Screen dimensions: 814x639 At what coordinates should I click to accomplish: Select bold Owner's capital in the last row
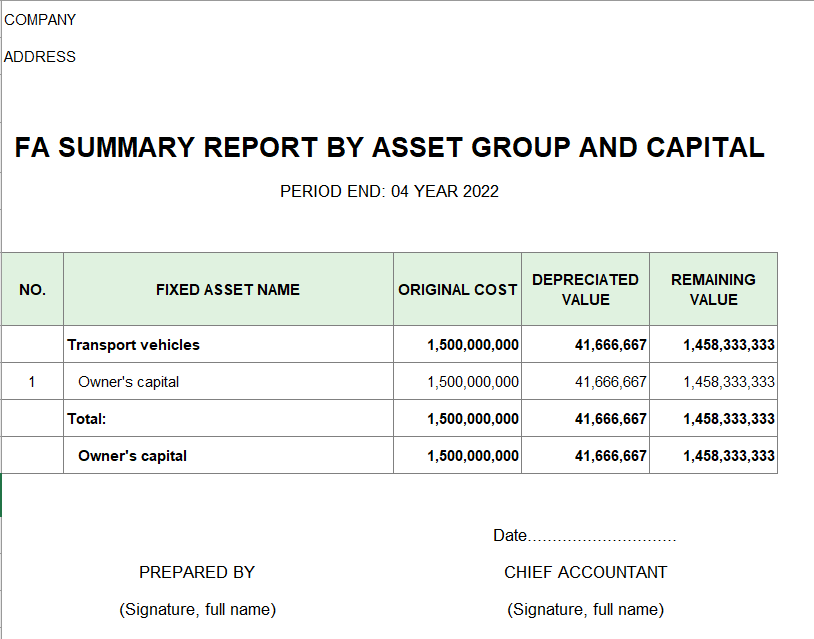132,456
